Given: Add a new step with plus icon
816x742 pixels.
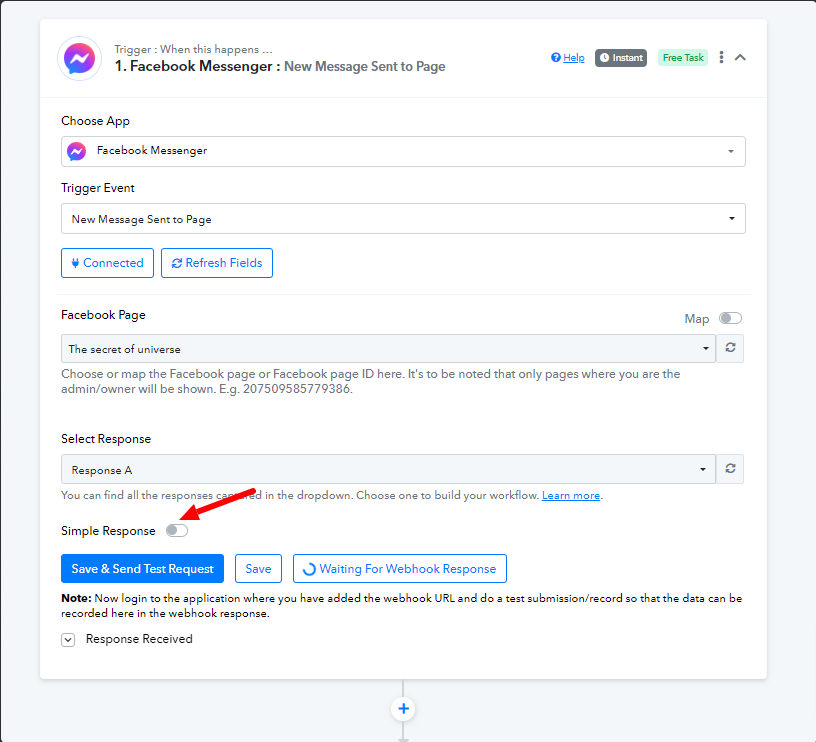Looking at the screenshot, I should coord(403,709).
